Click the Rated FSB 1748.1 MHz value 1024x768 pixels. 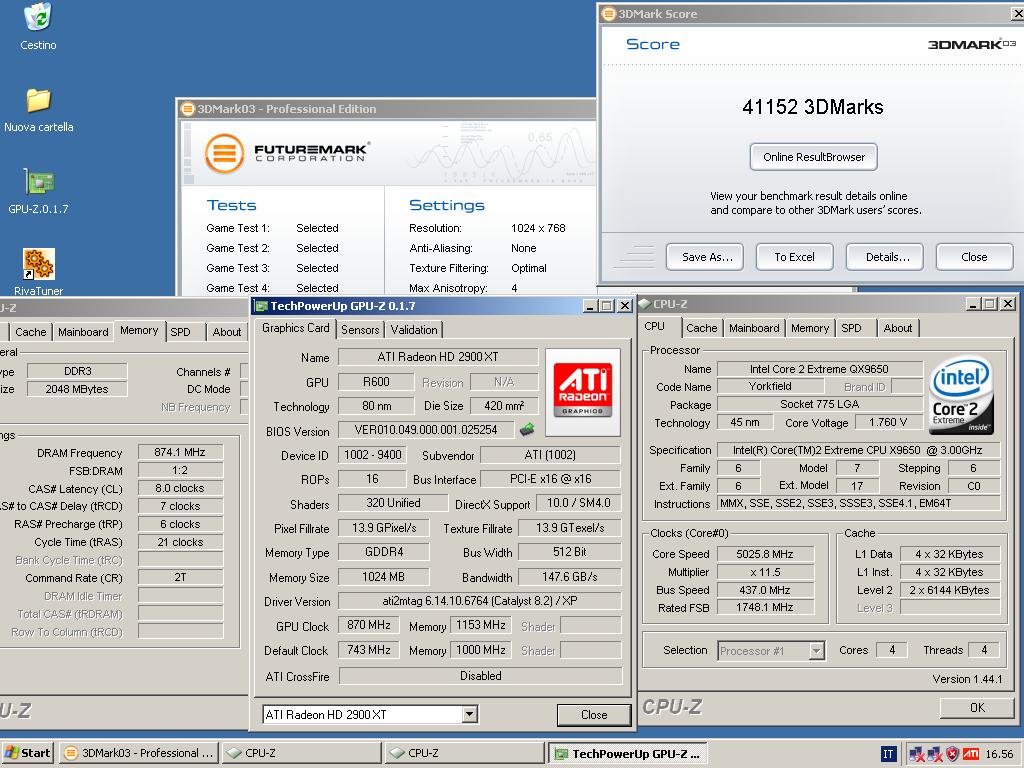pos(765,607)
